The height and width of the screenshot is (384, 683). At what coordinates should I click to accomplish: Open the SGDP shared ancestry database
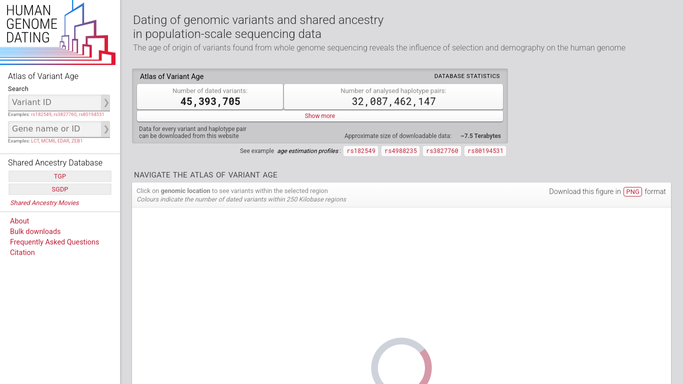coord(60,189)
